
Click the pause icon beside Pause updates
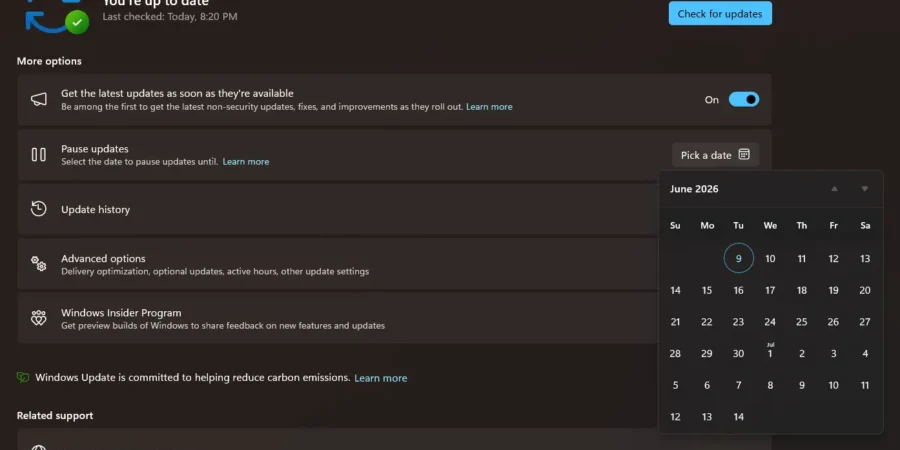point(38,154)
